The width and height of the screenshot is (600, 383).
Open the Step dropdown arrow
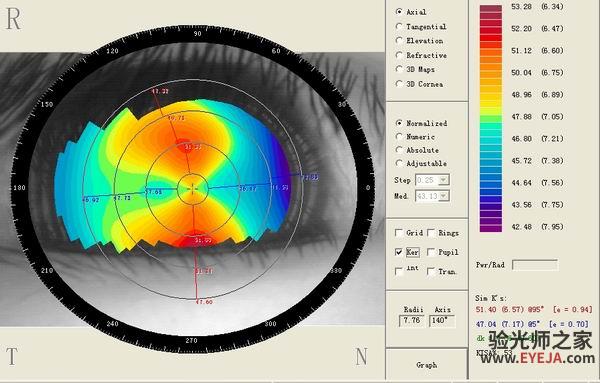tap(443, 180)
